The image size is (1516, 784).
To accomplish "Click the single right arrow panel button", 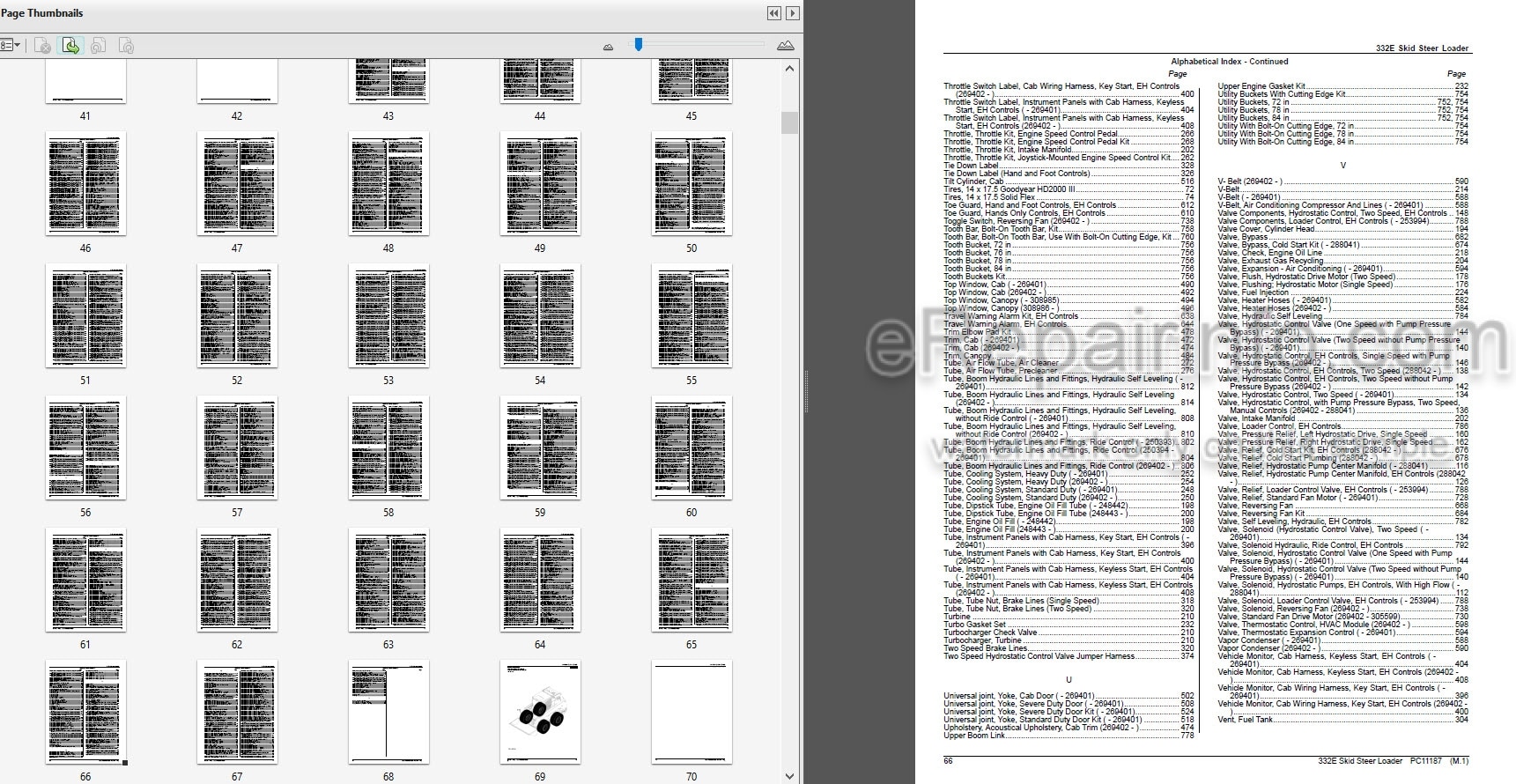I will [793, 13].
